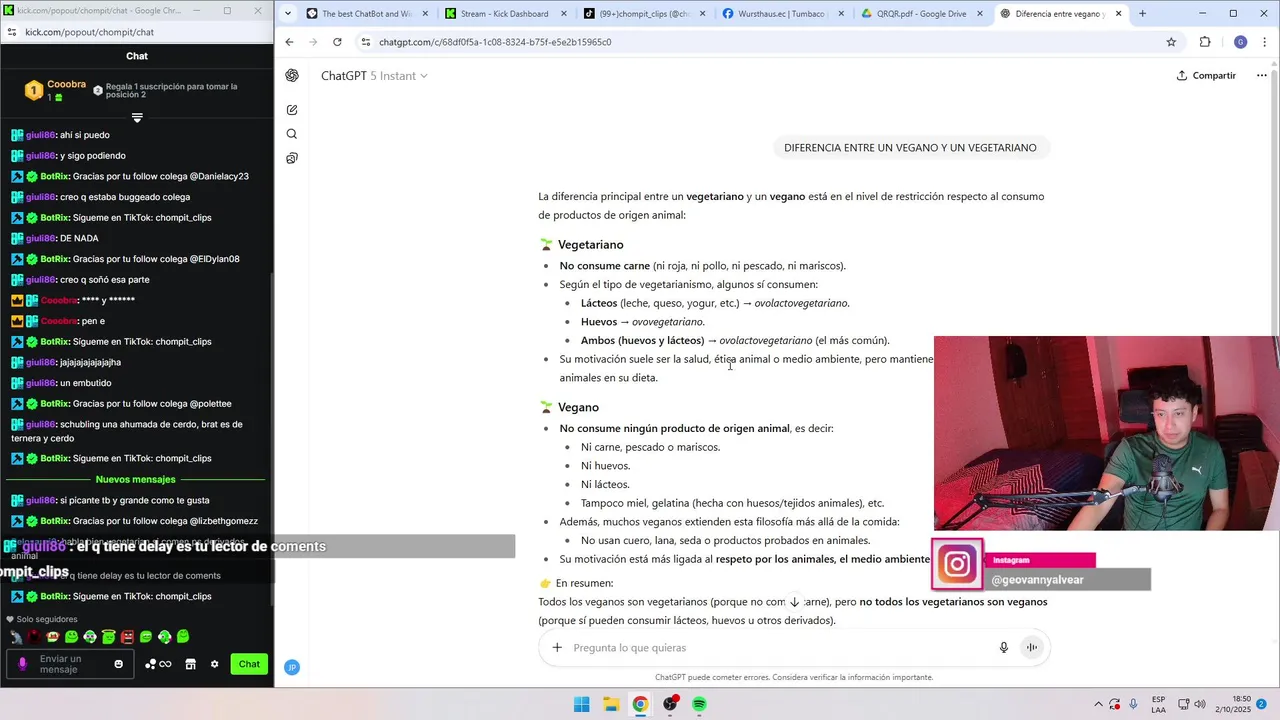Open a new Chrome tab
The height and width of the screenshot is (720, 1280).
point(1142,14)
